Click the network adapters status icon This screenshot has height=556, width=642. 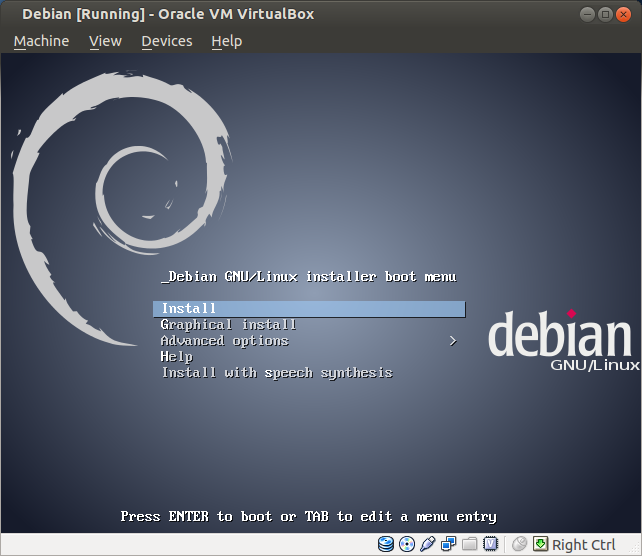[449, 544]
